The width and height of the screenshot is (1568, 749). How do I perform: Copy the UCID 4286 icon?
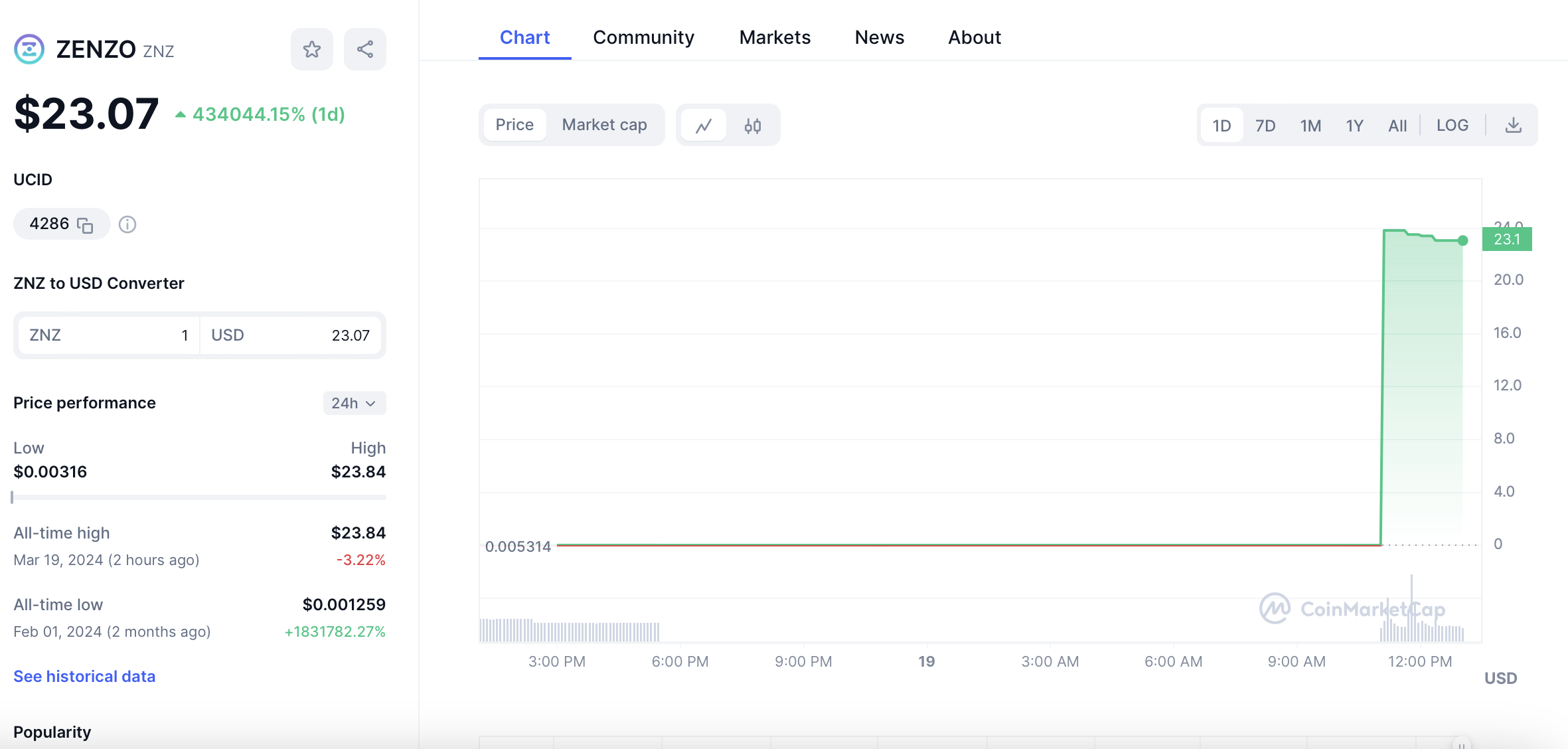pyautogui.click(x=85, y=225)
